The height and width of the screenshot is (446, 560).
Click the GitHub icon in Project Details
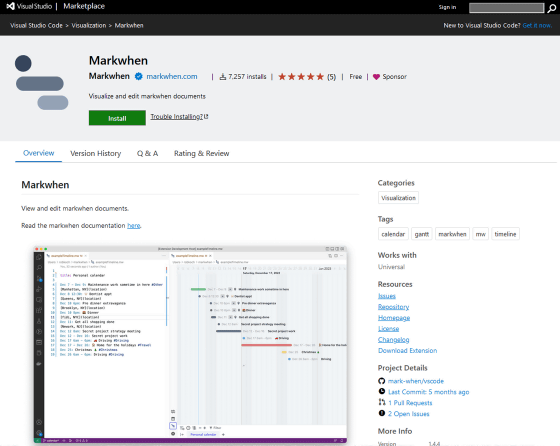tap(382, 381)
